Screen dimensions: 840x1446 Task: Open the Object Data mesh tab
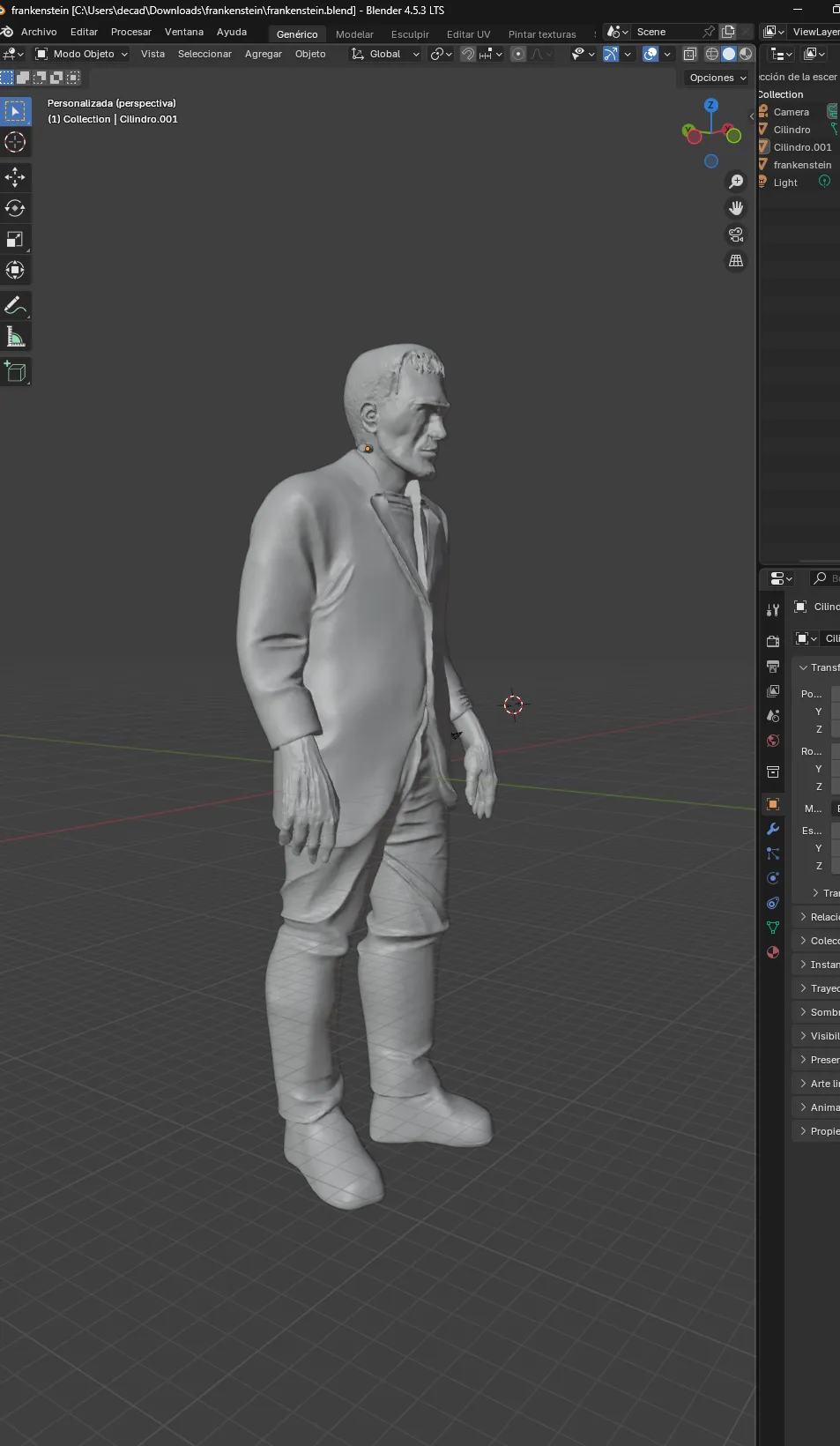tap(773, 928)
